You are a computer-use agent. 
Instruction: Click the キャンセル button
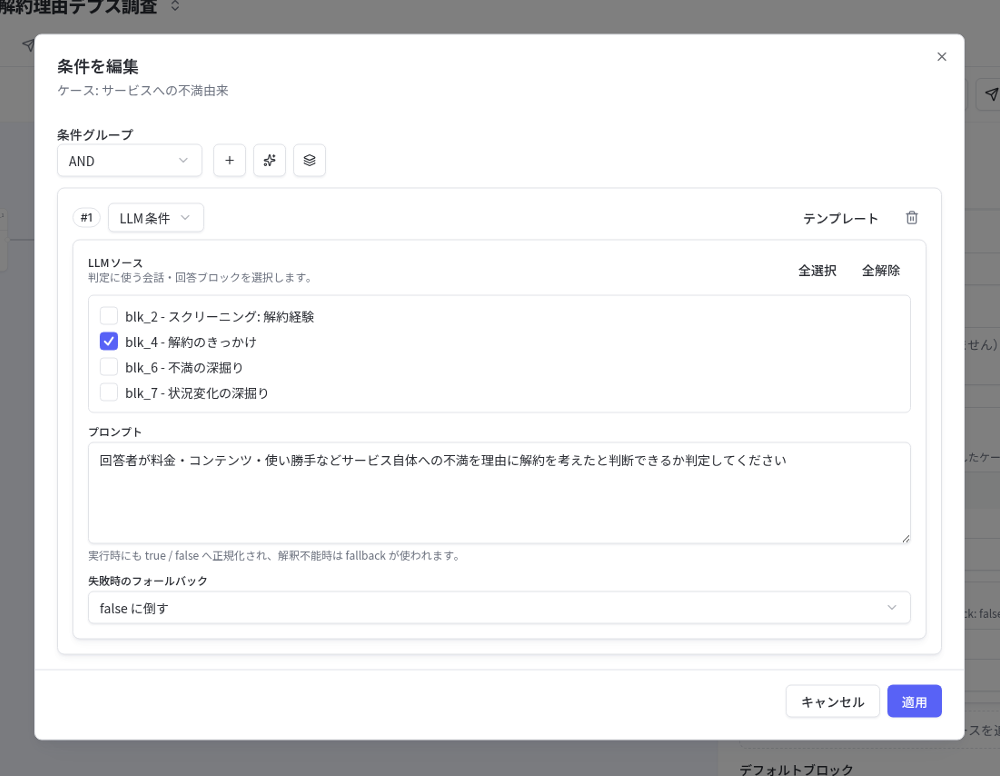(x=832, y=701)
